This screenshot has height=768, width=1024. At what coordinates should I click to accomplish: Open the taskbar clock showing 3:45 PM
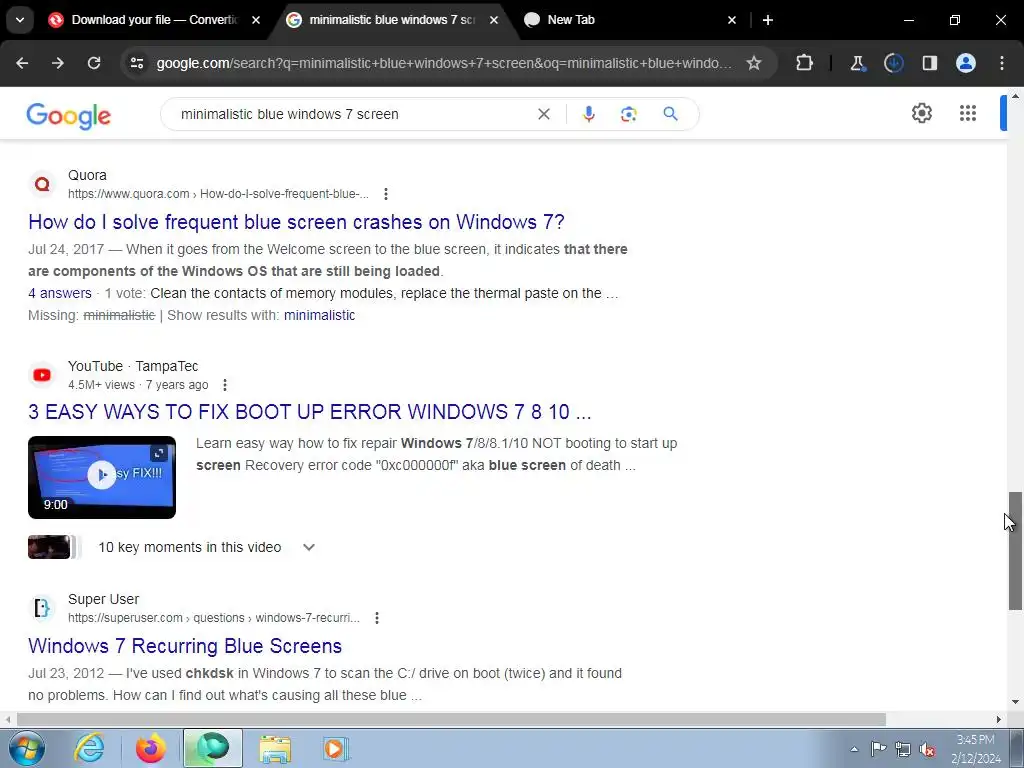tap(976, 749)
